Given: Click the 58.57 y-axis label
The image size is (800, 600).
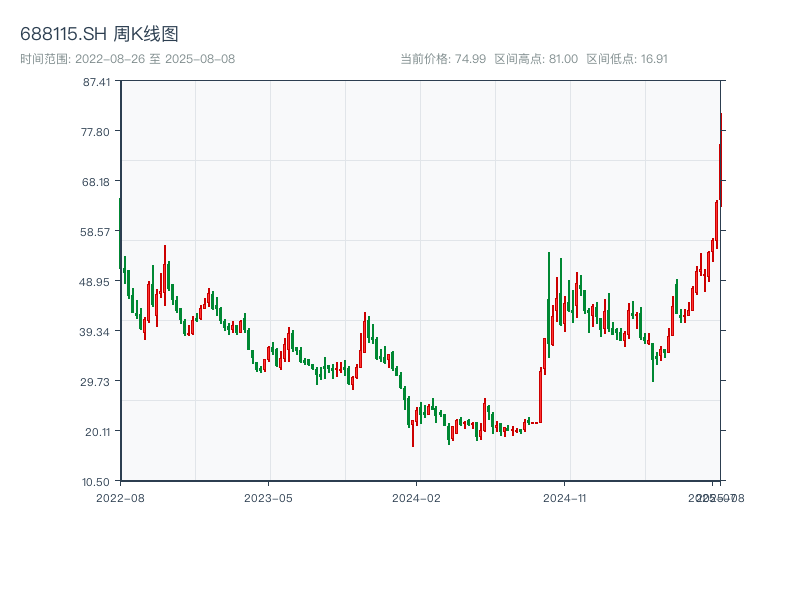Looking at the screenshot, I should click(96, 231).
